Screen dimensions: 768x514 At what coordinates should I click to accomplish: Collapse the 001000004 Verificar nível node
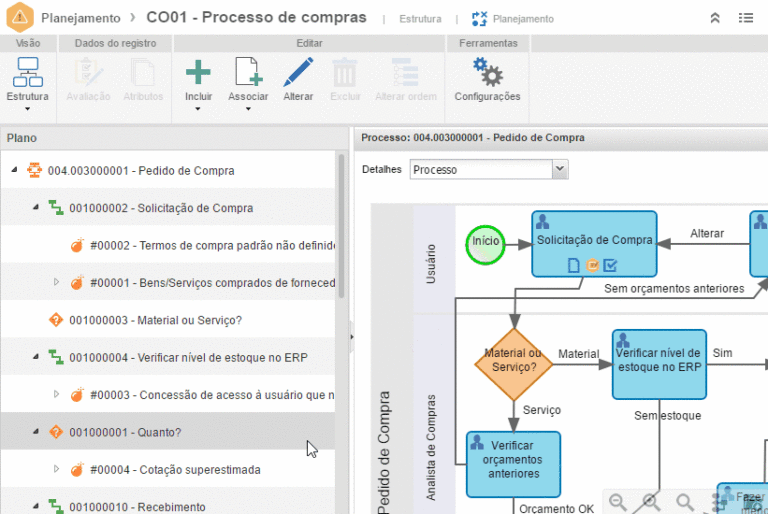[36, 357]
